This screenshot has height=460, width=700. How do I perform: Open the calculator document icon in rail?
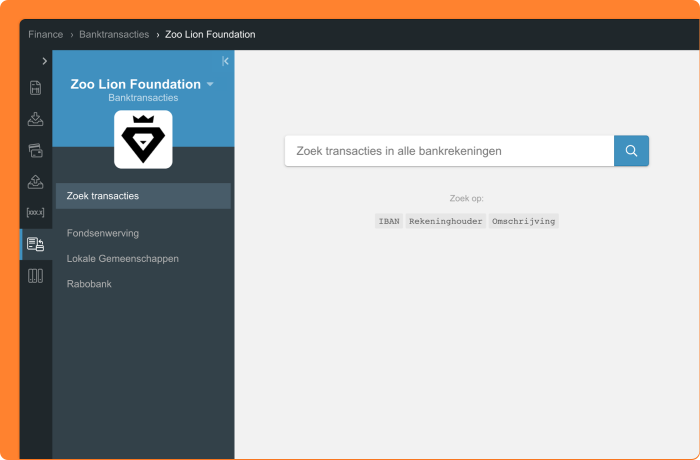35,88
